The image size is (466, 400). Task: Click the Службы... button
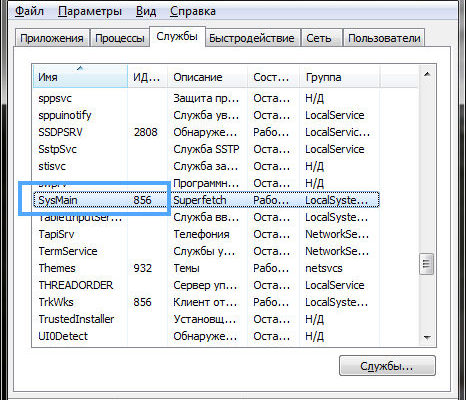click(387, 366)
